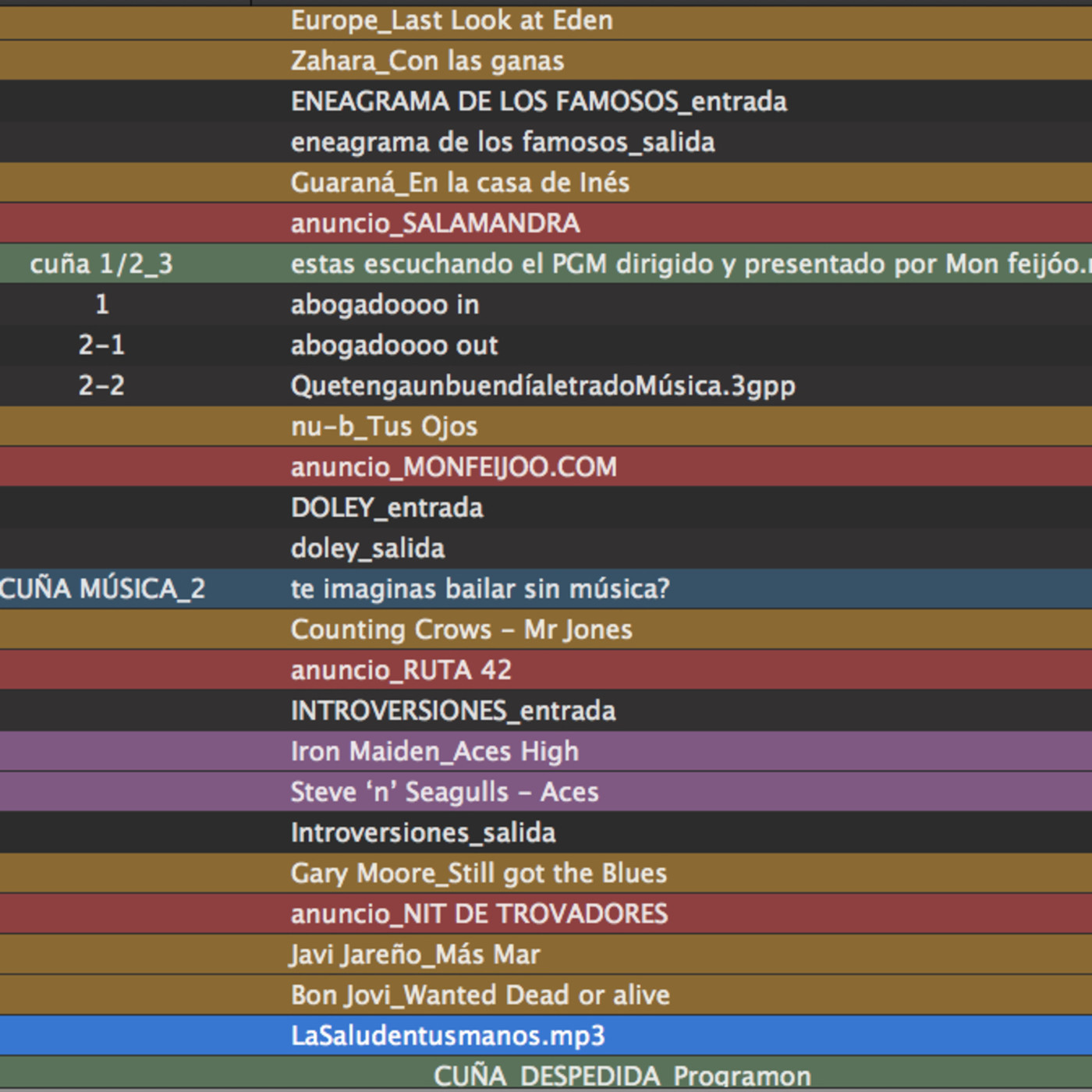This screenshot has height=1092, width=1092.
Task: Select the CUÑA MÚSICA_2 cue row
Action: click(x=102, y=589)
